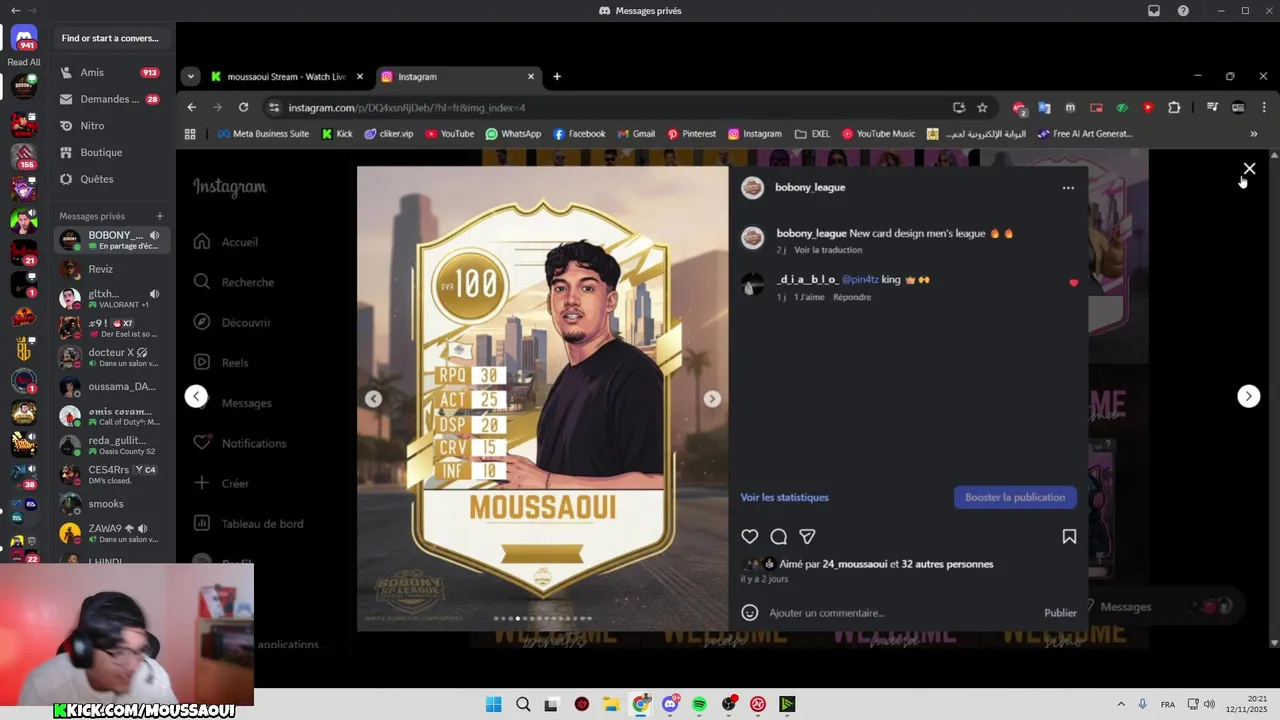Viewport: 1280px width, 720px height.
Task: Open the Reviz direct message
Action: [x=111, y=269]
